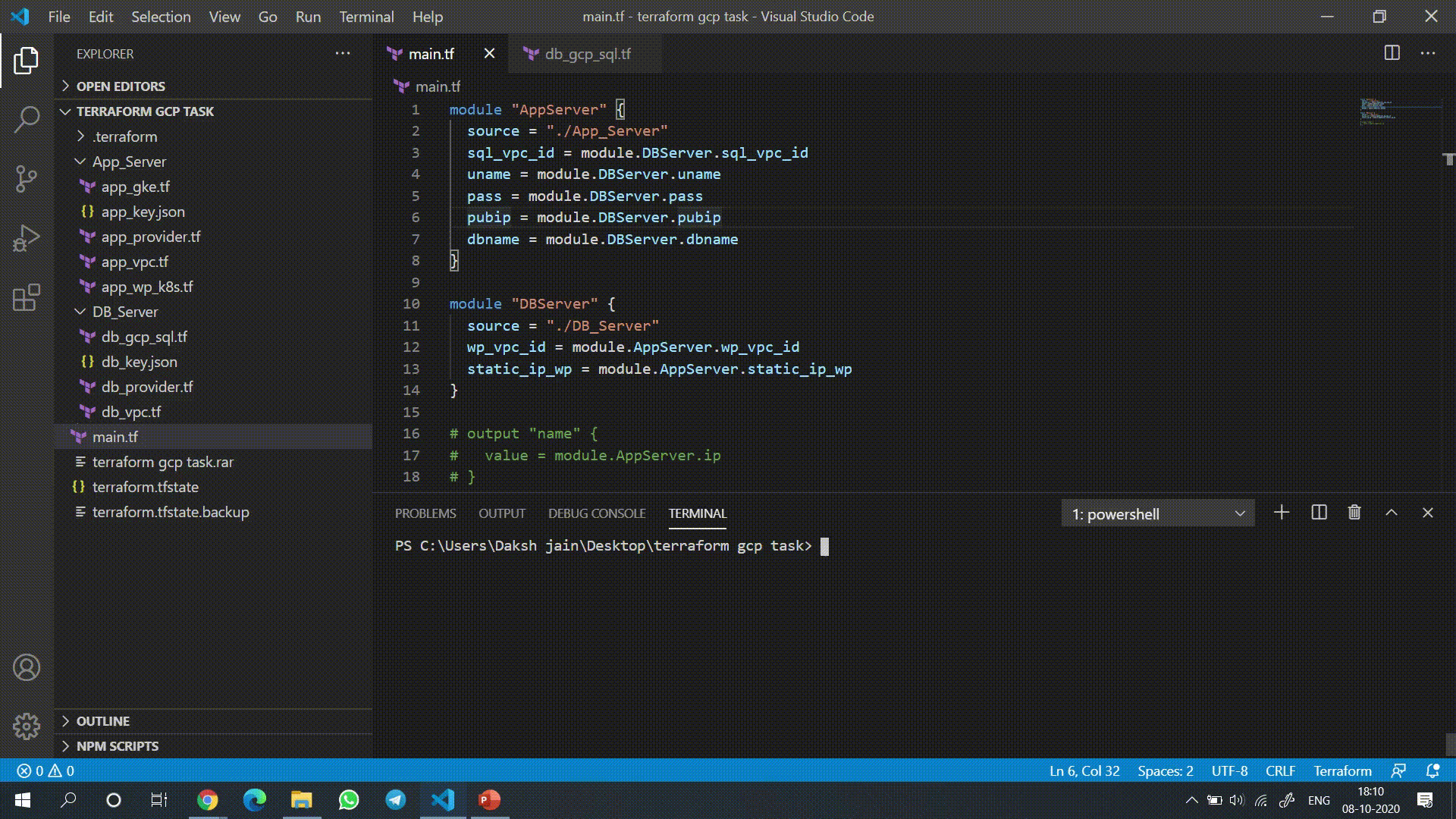Screen dimensions: 1456x819
Task: Open the Terminal menu
Action: [366, 17]
